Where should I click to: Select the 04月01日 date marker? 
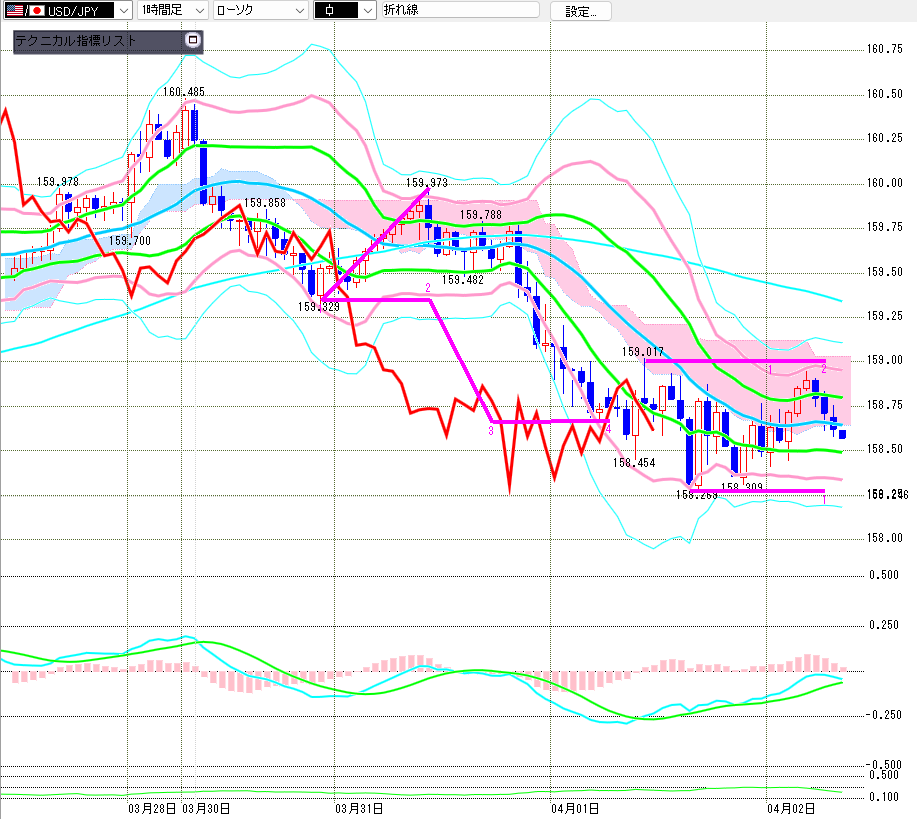click(x=574, y=806)
